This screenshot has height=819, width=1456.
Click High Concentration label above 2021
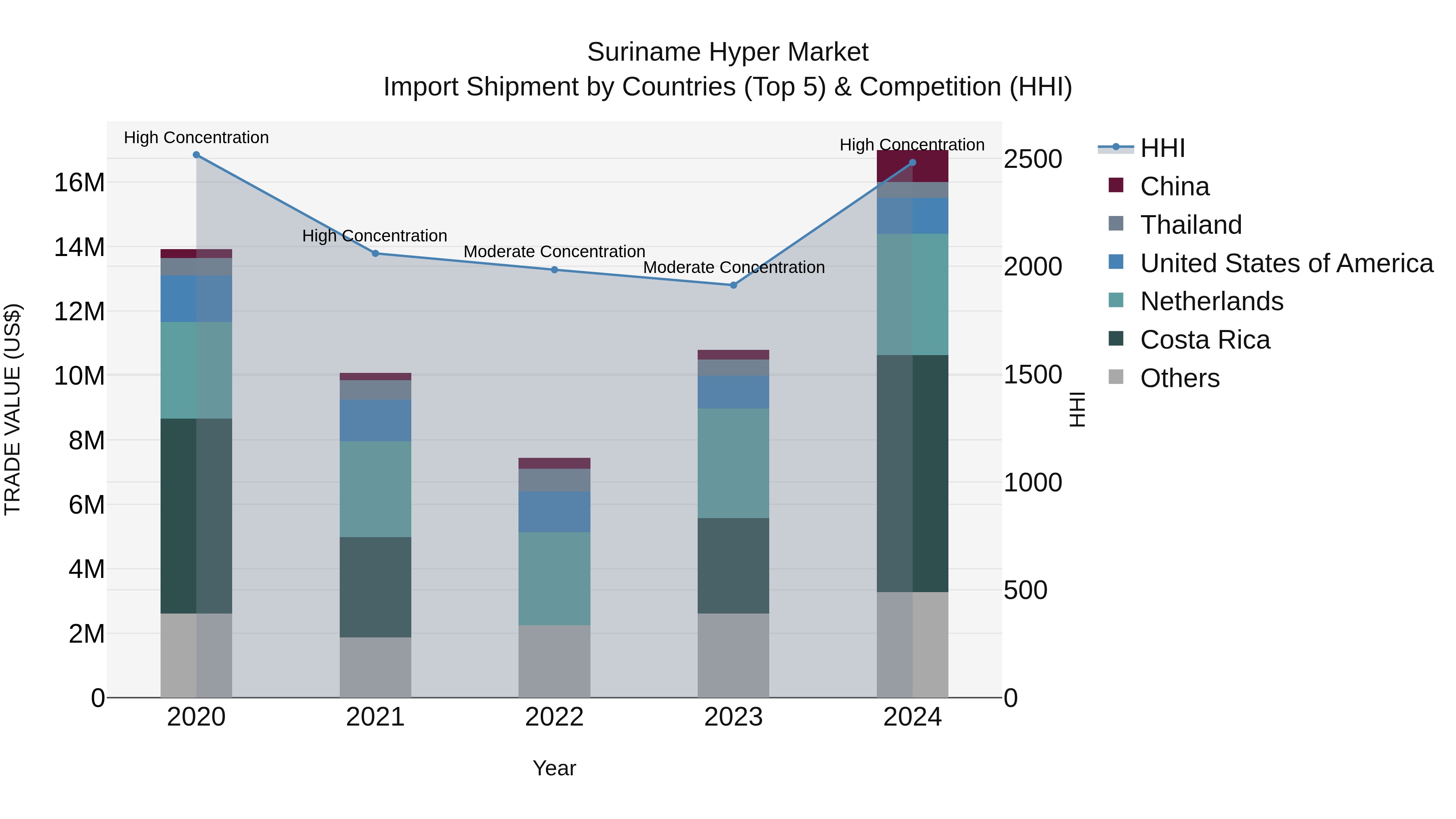coord(375,236)
